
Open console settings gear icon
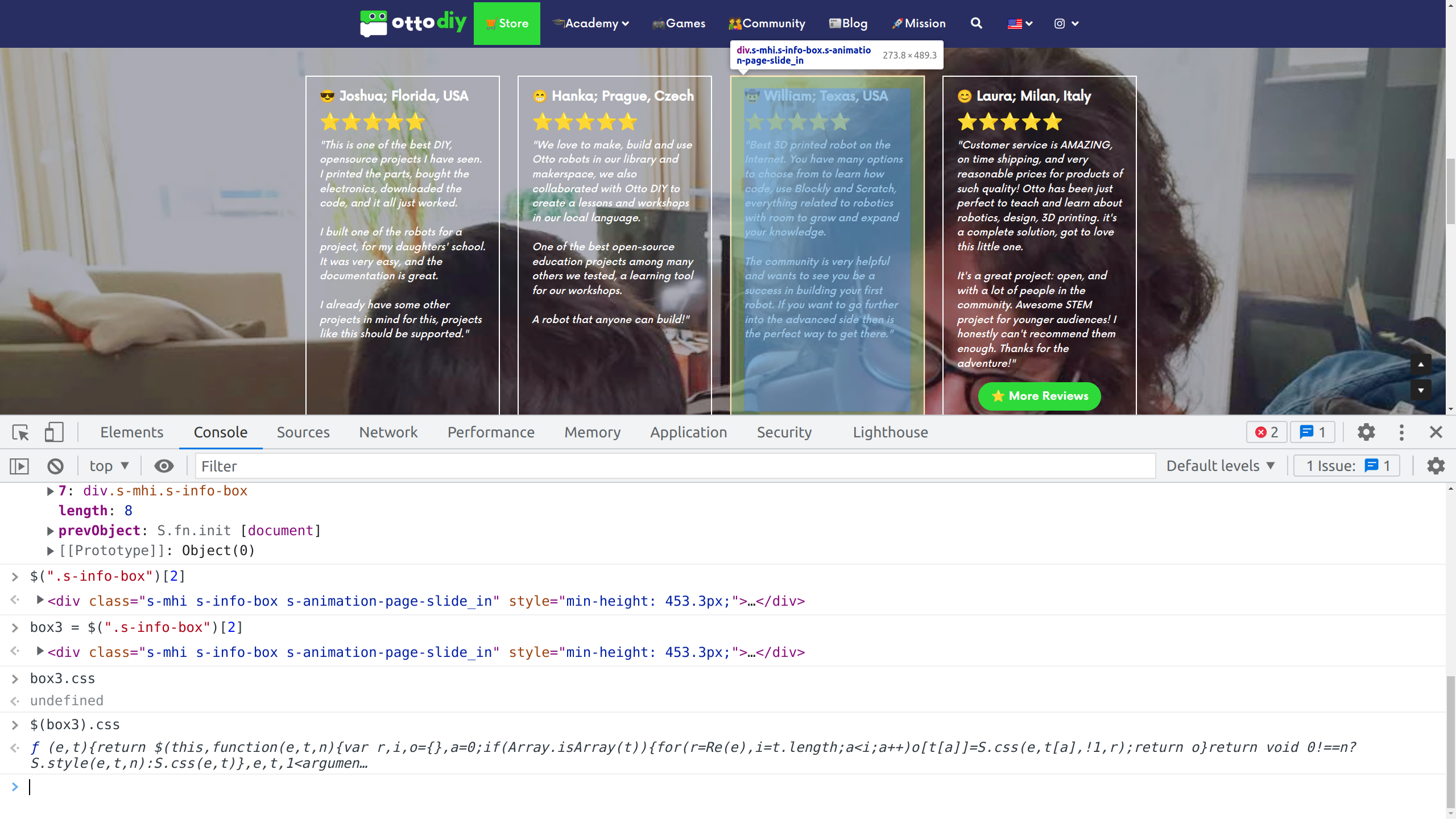[x=1436, y=466]
